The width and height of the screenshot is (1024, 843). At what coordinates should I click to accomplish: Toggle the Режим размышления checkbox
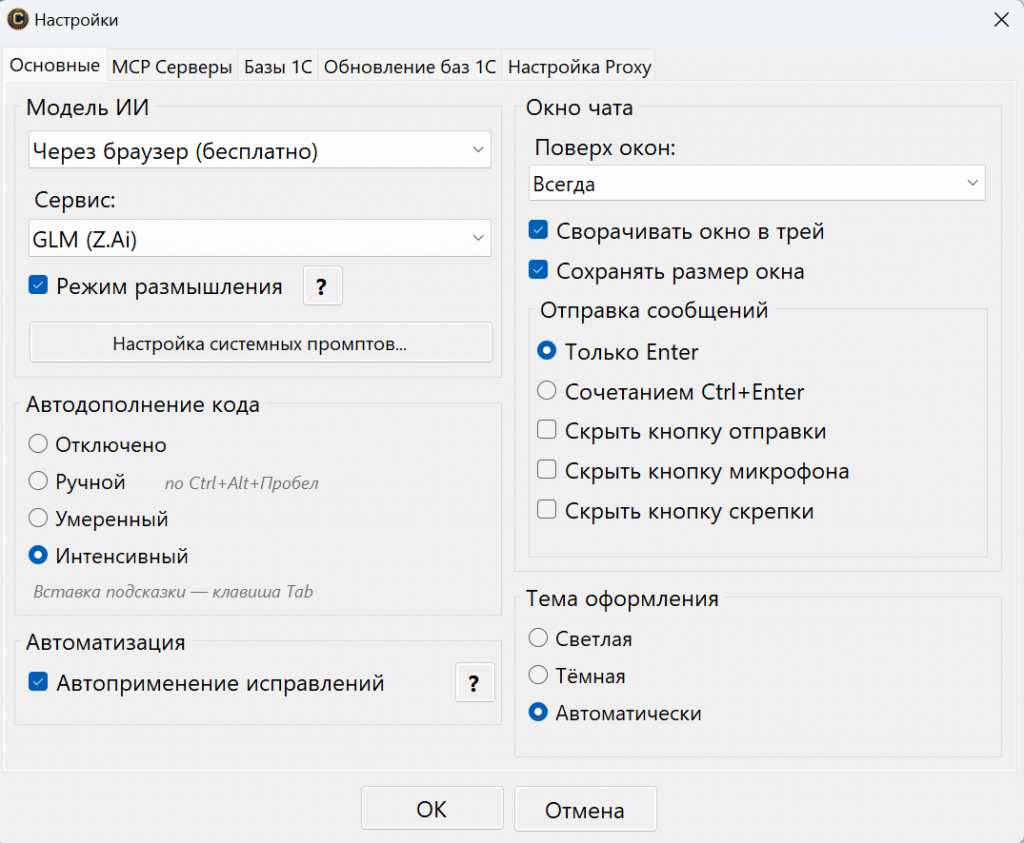[x=38, y=285]
